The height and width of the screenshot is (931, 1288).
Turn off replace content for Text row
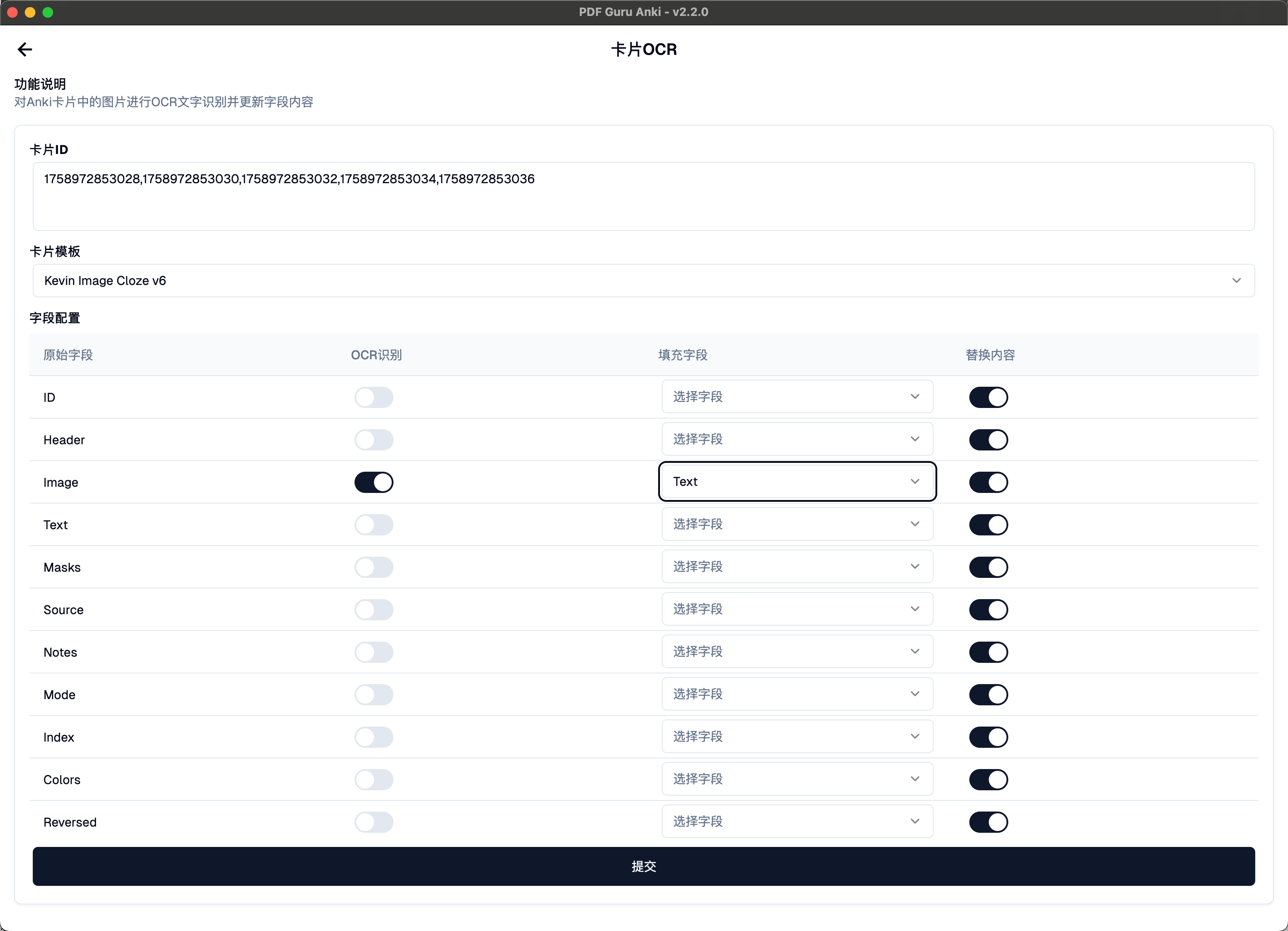tap(988, 524)
